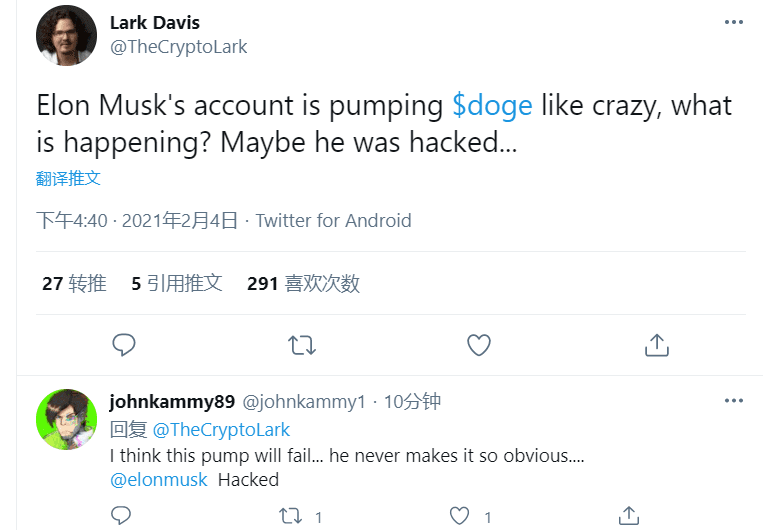View the 27 retweets list
Screen dimensions: 763x530
[x=74, y=284]
